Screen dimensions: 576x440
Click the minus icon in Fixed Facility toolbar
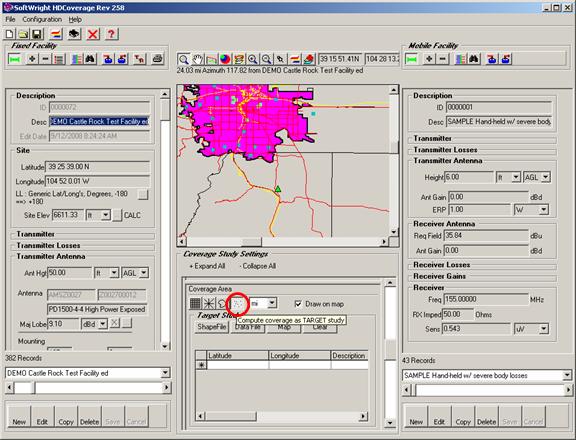(x=45, y=59)
